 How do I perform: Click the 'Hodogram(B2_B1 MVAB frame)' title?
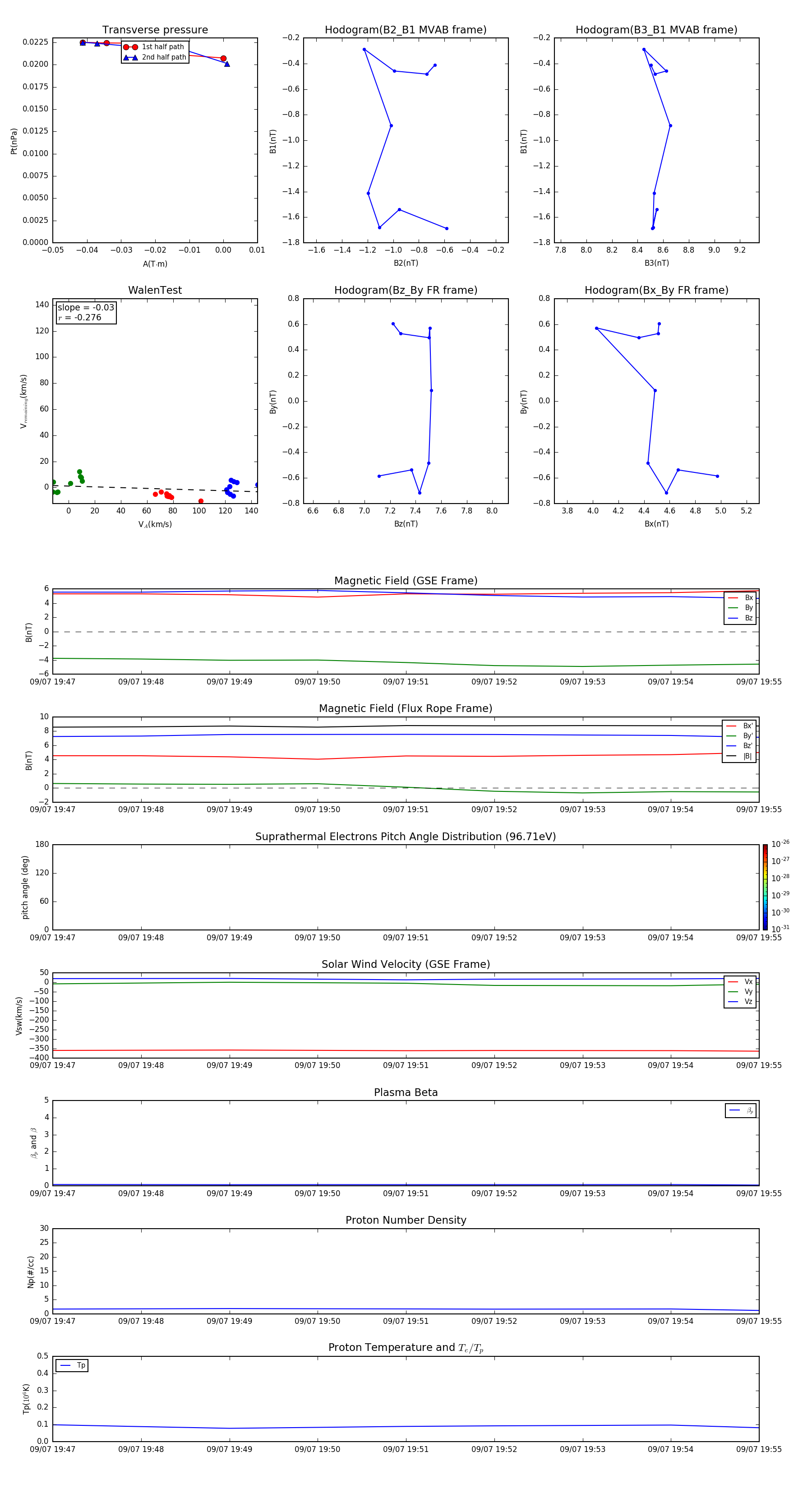click(x=406, y=30)
